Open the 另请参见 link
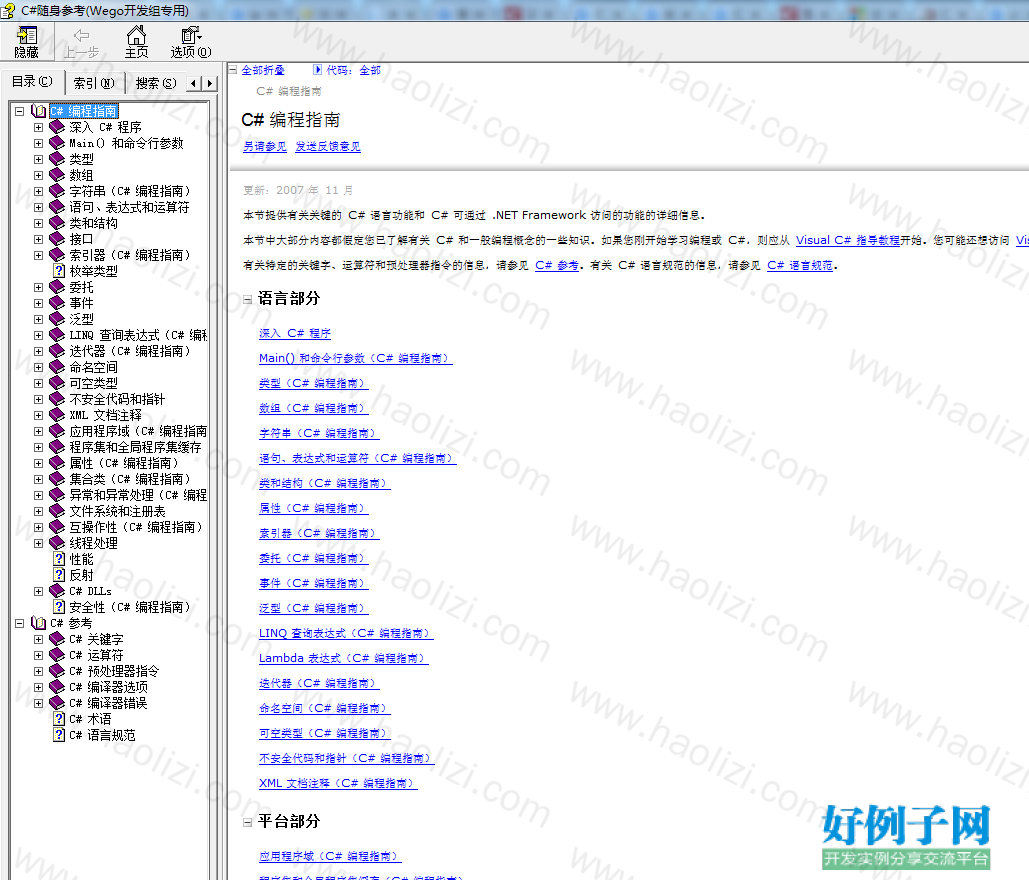The width and height of the screenshot is (1029, 880). click(264, 146)
